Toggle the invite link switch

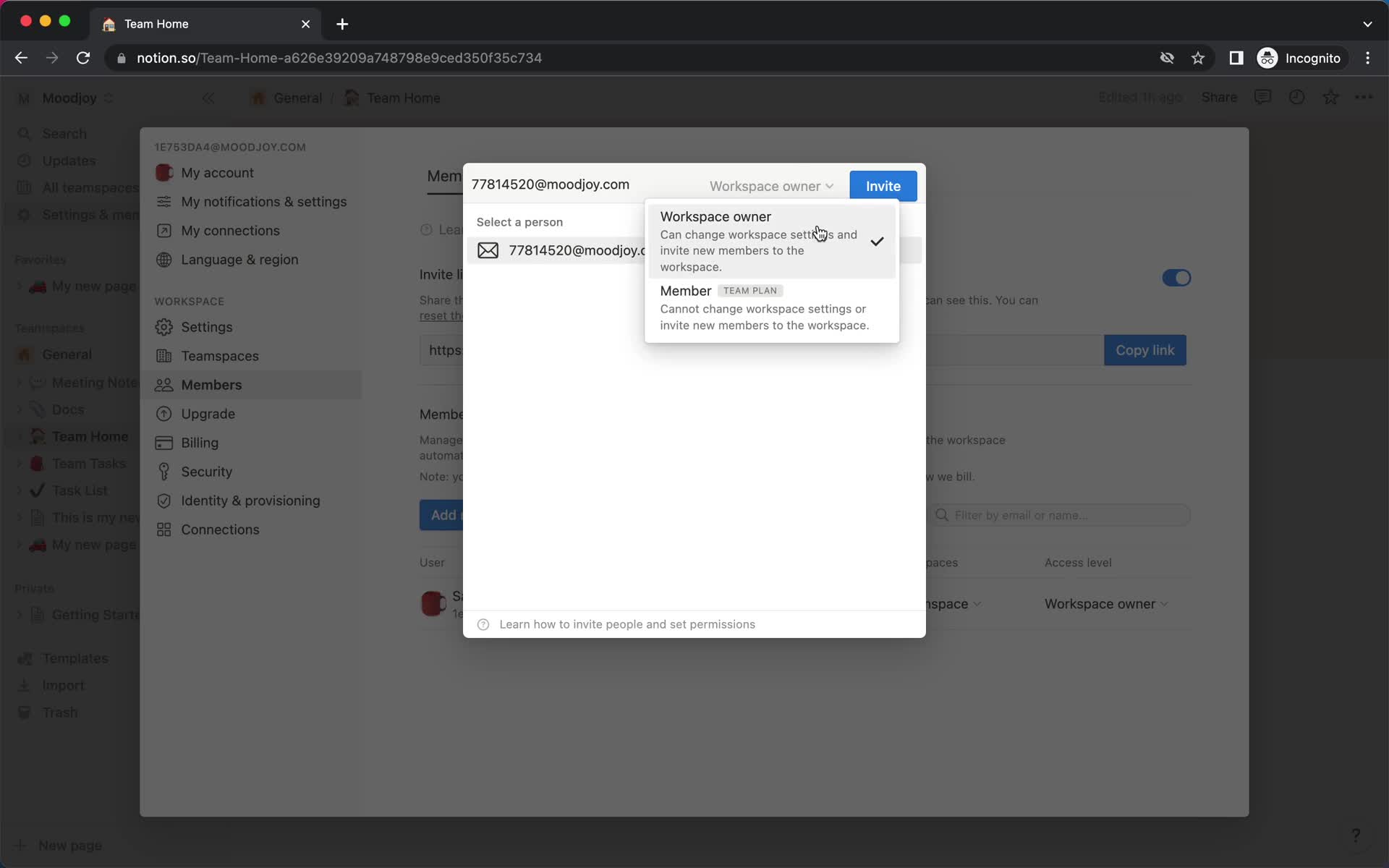click(1176, 278)
